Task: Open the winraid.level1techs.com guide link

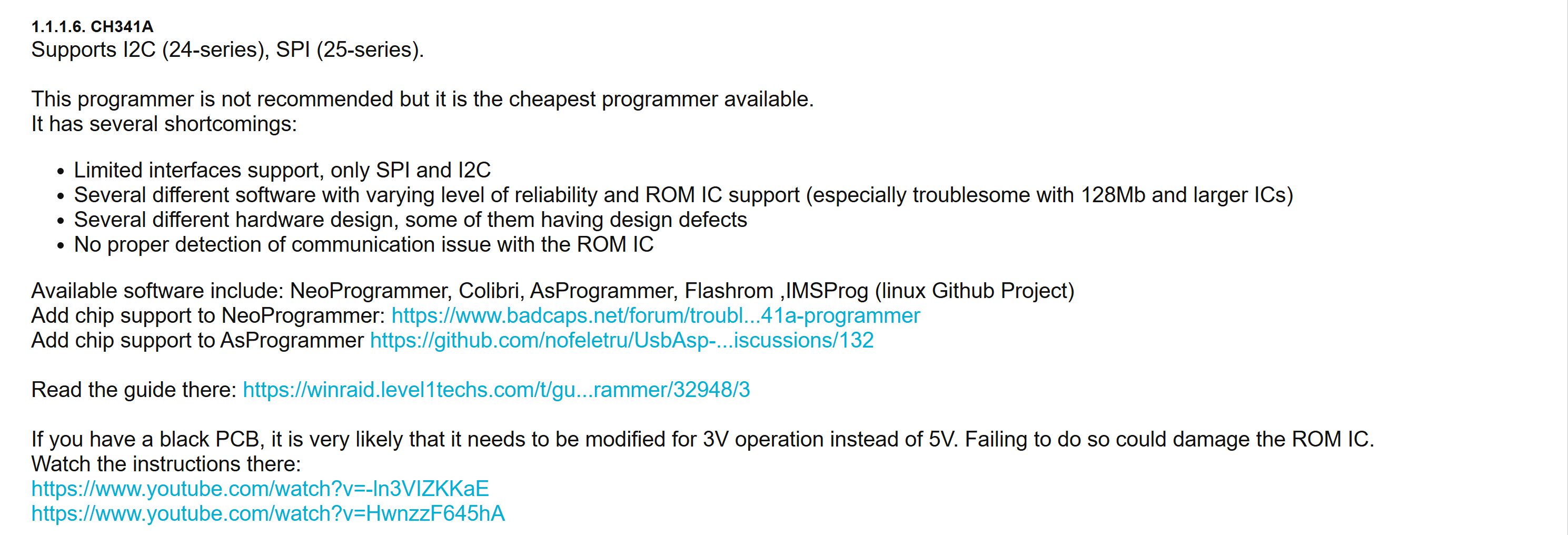Action: click(x=495, y=390)
